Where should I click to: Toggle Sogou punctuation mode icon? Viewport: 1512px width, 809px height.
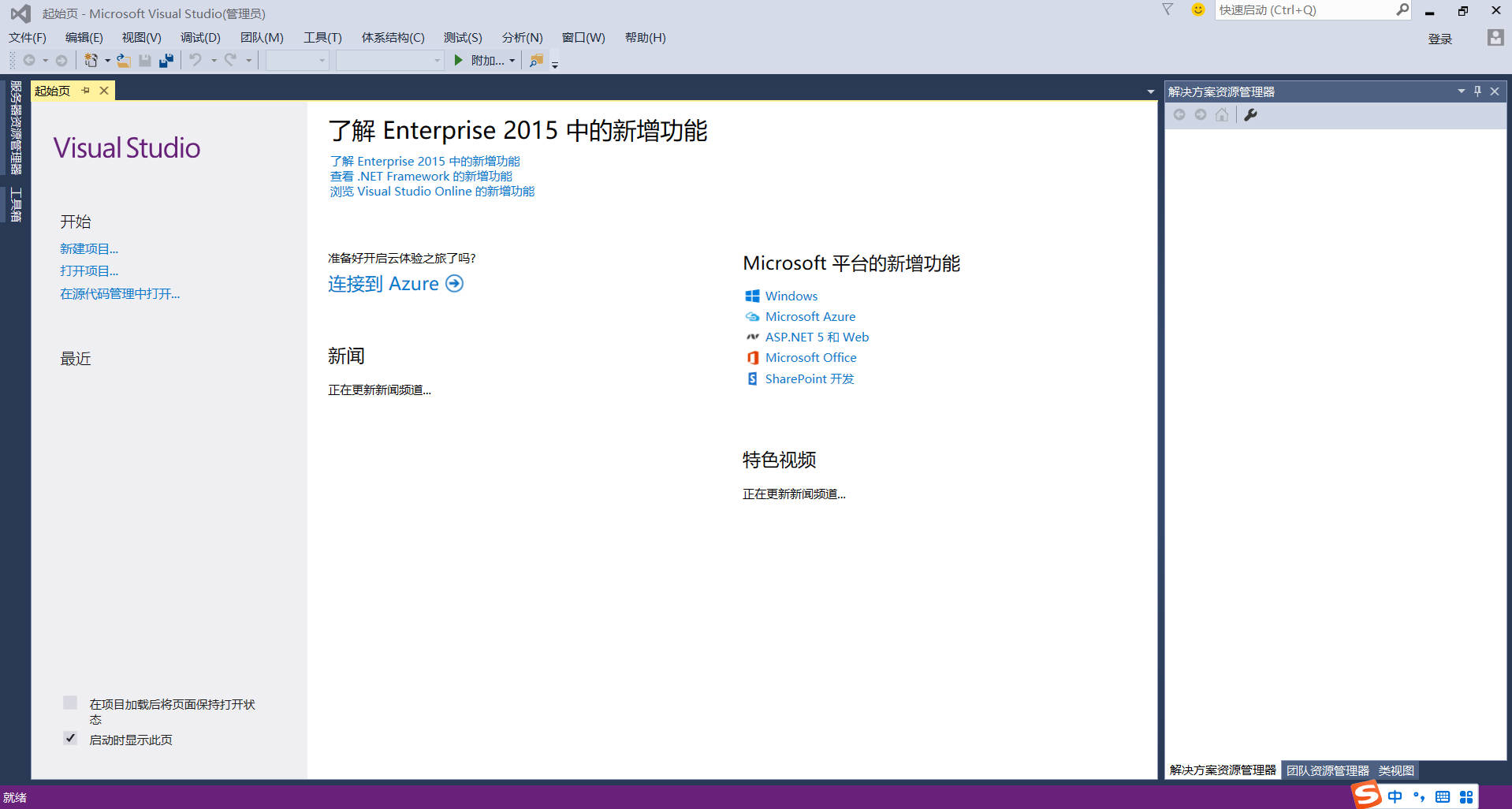[1419, 796]
